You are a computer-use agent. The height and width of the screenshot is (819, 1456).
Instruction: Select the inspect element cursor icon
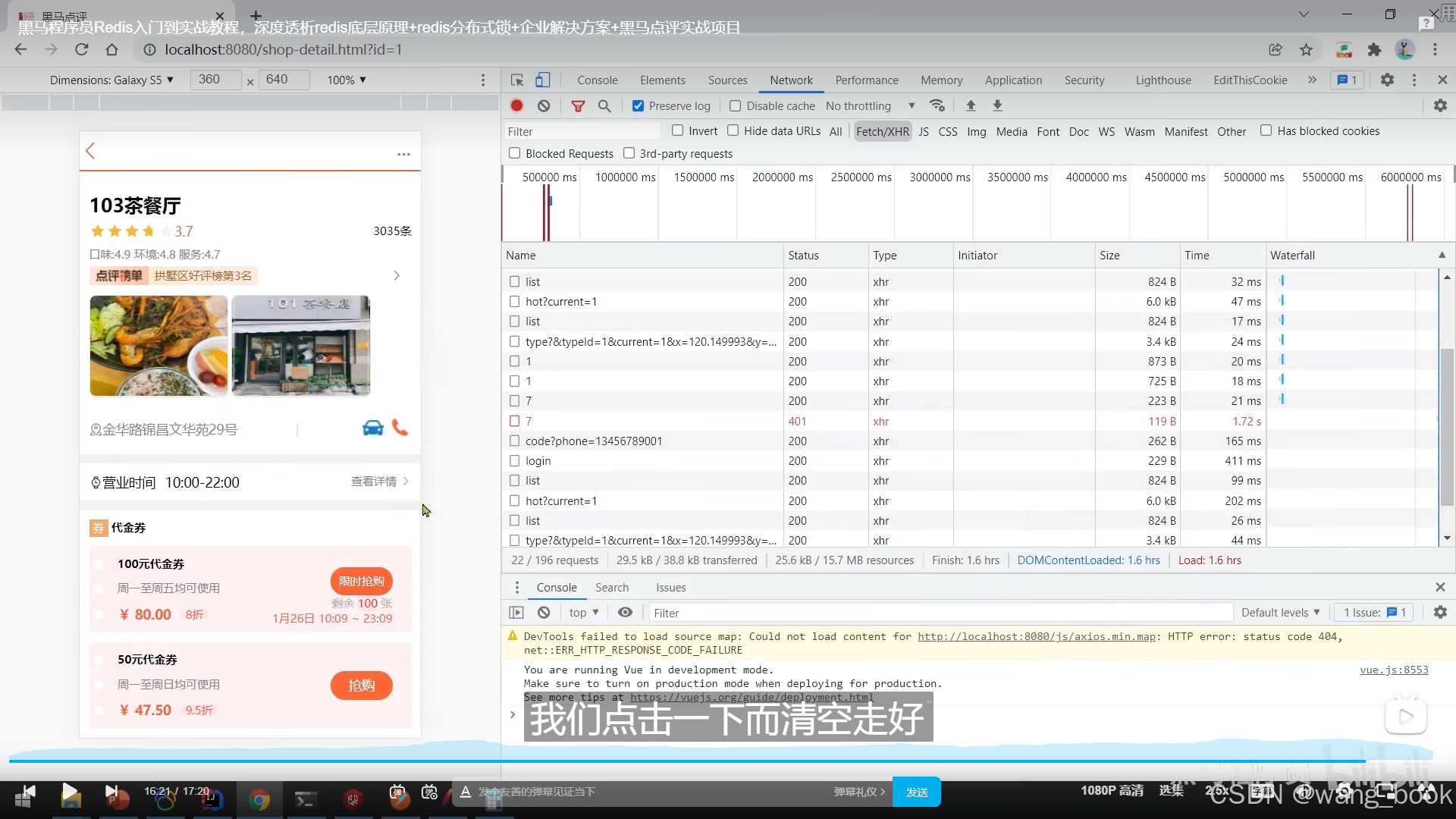(517, 80)
